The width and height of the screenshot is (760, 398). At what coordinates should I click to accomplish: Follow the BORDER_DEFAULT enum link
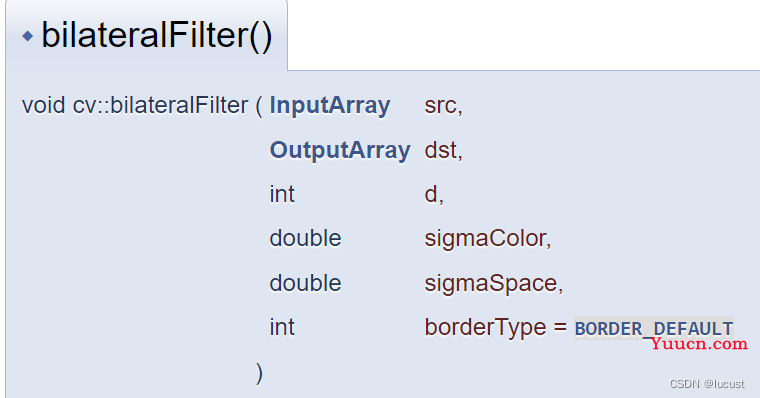(x=653, y=329)
